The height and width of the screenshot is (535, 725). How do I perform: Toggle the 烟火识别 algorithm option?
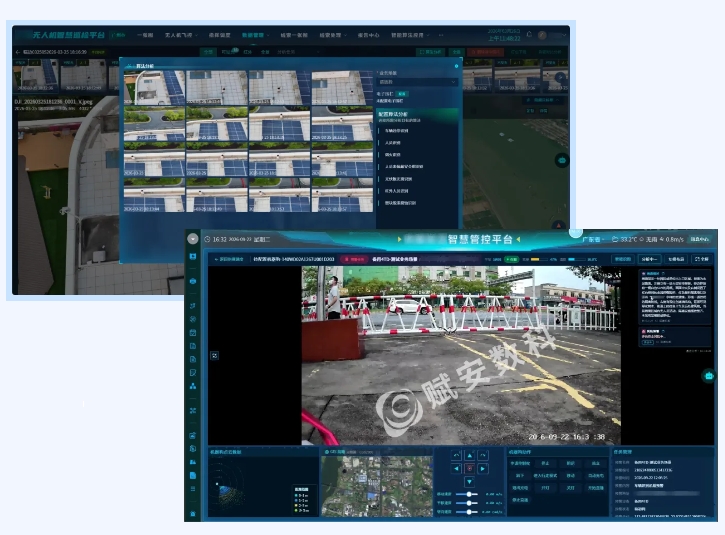393,155
